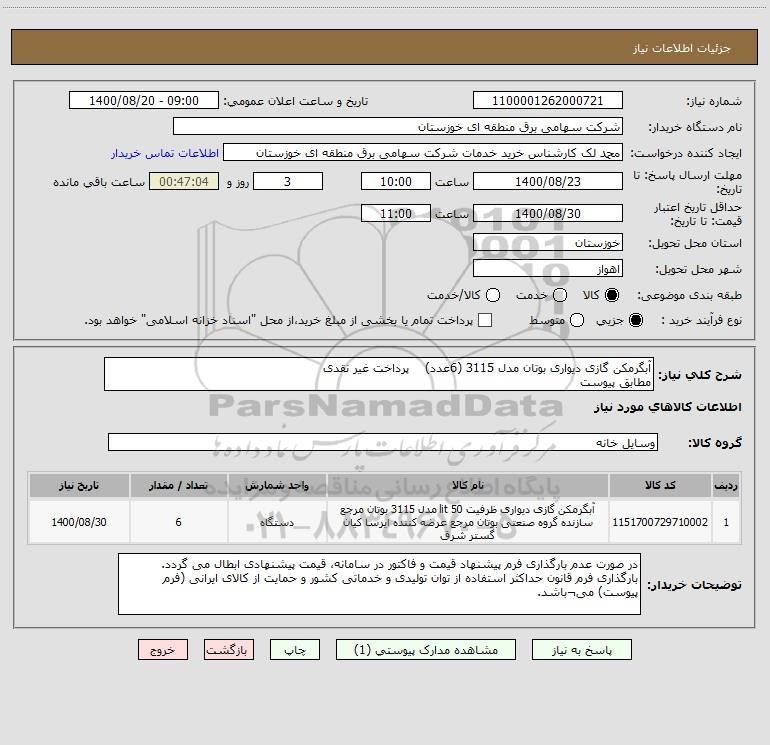Screen dimensions: 770x745
Task: Click the واحد شمارش column header
Action: click(277, 485)
